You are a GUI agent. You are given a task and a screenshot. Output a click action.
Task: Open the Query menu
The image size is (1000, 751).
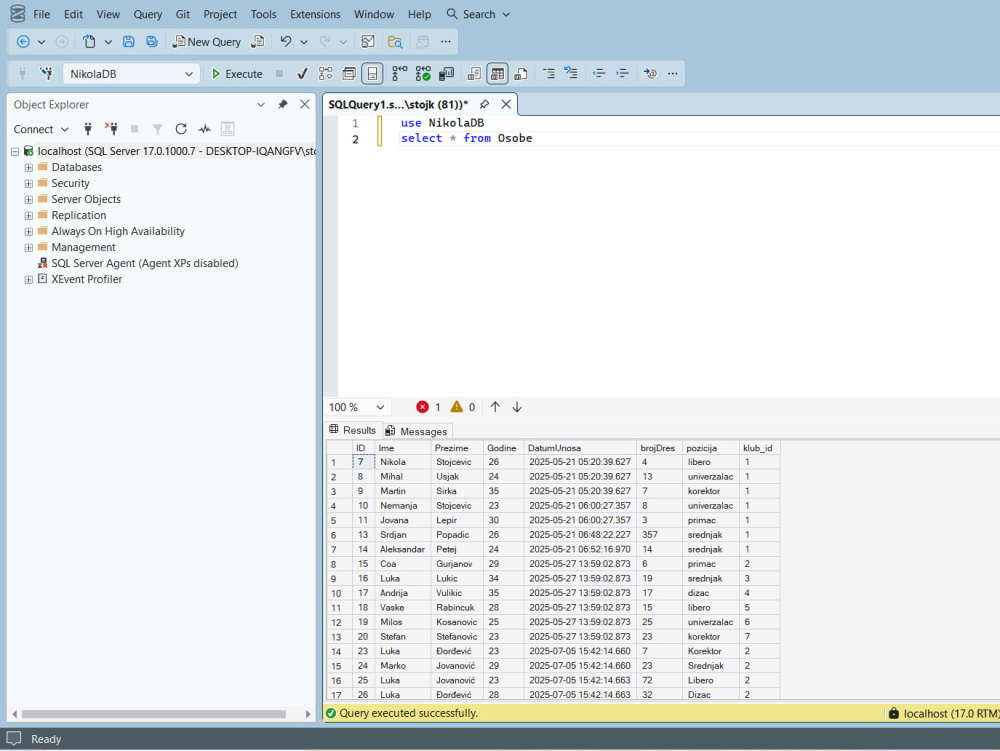click(147, 14)
